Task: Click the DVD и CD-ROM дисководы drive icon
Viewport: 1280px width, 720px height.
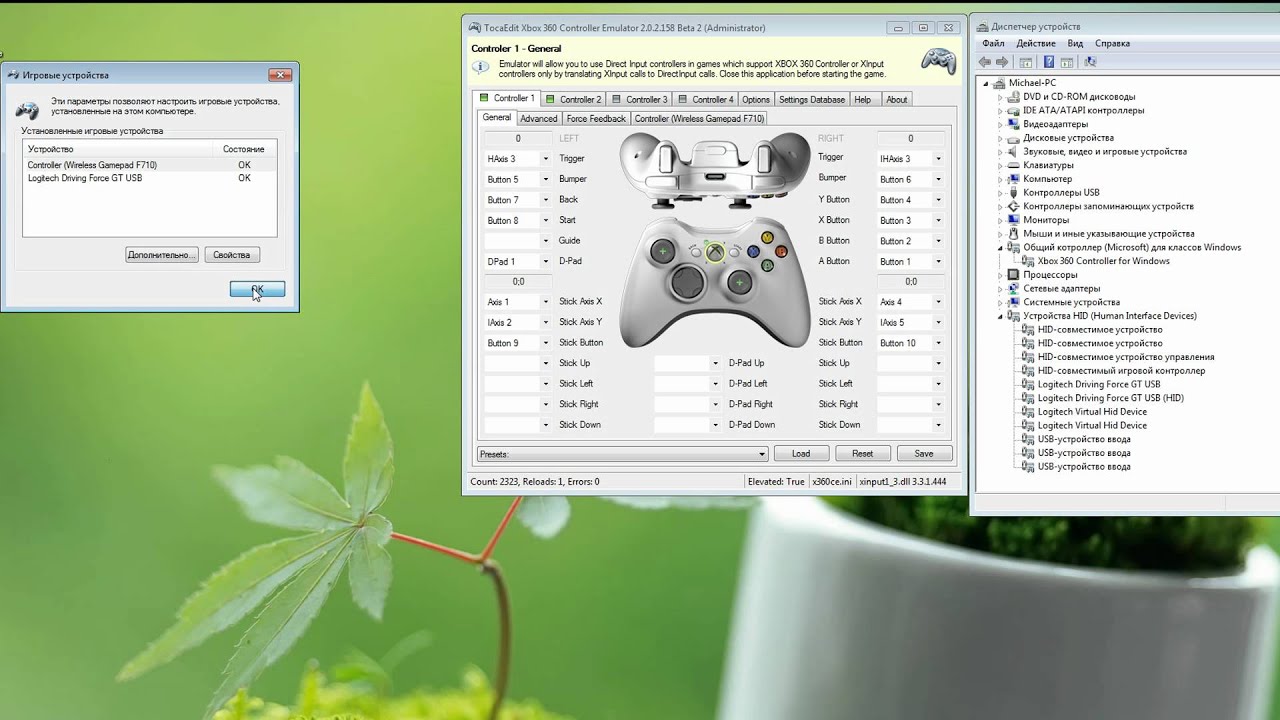Action: pyautogui.click(x=1014, y=97)
